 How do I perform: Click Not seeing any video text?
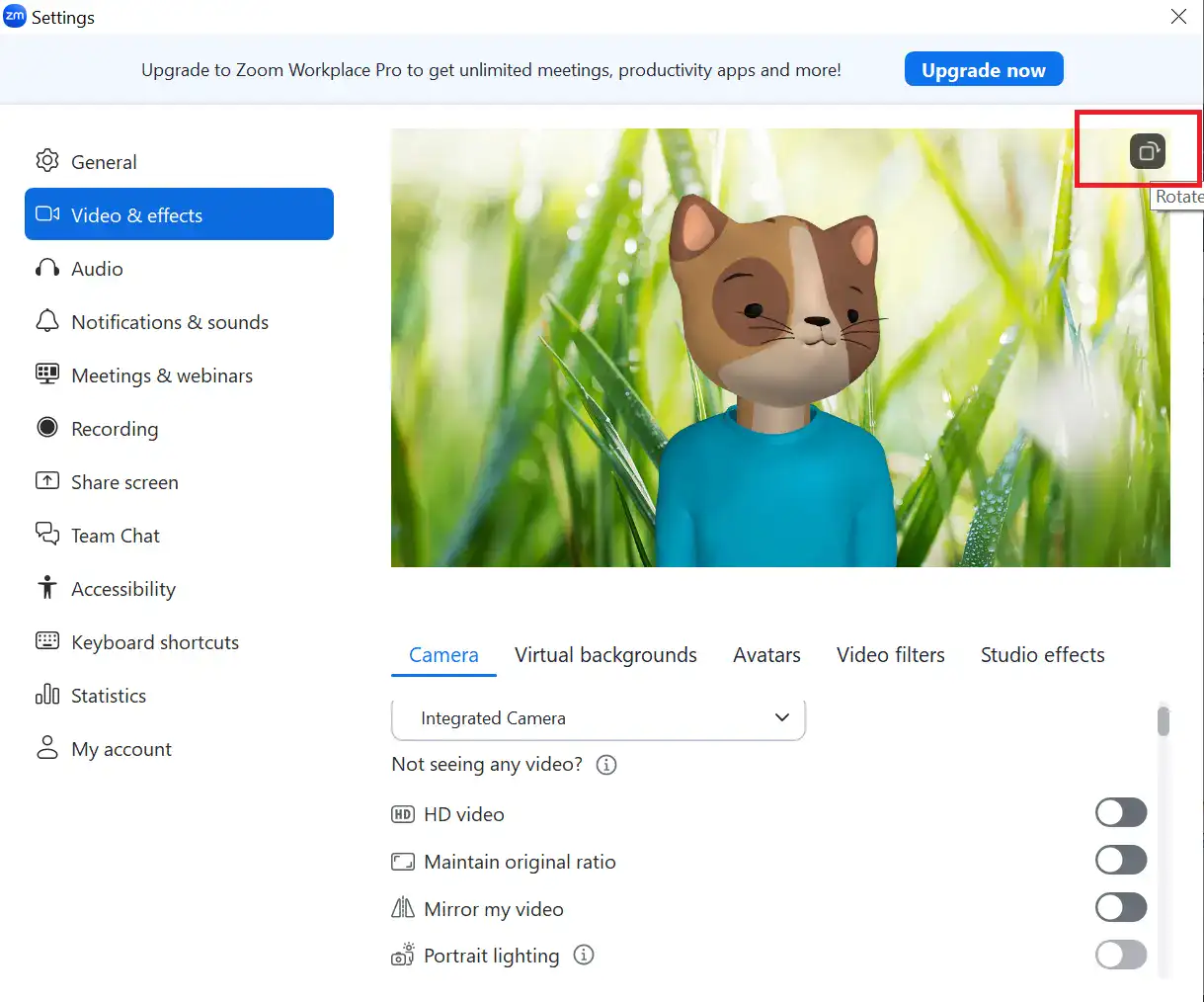pos(487,764)
